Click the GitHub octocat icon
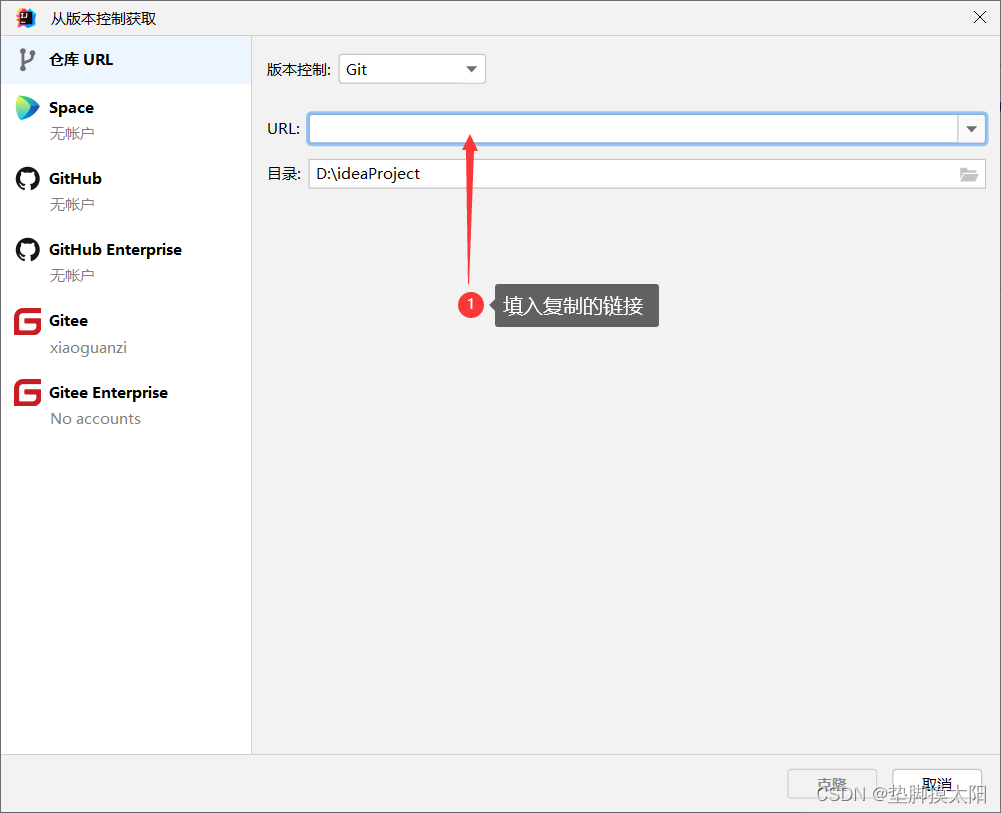This screenshot has width=1001, height=813. coord(27,179)
